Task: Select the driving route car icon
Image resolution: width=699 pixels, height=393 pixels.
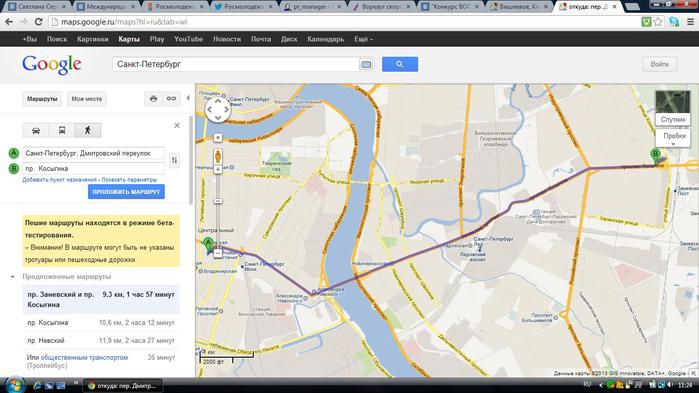Action: pos(36,130)
